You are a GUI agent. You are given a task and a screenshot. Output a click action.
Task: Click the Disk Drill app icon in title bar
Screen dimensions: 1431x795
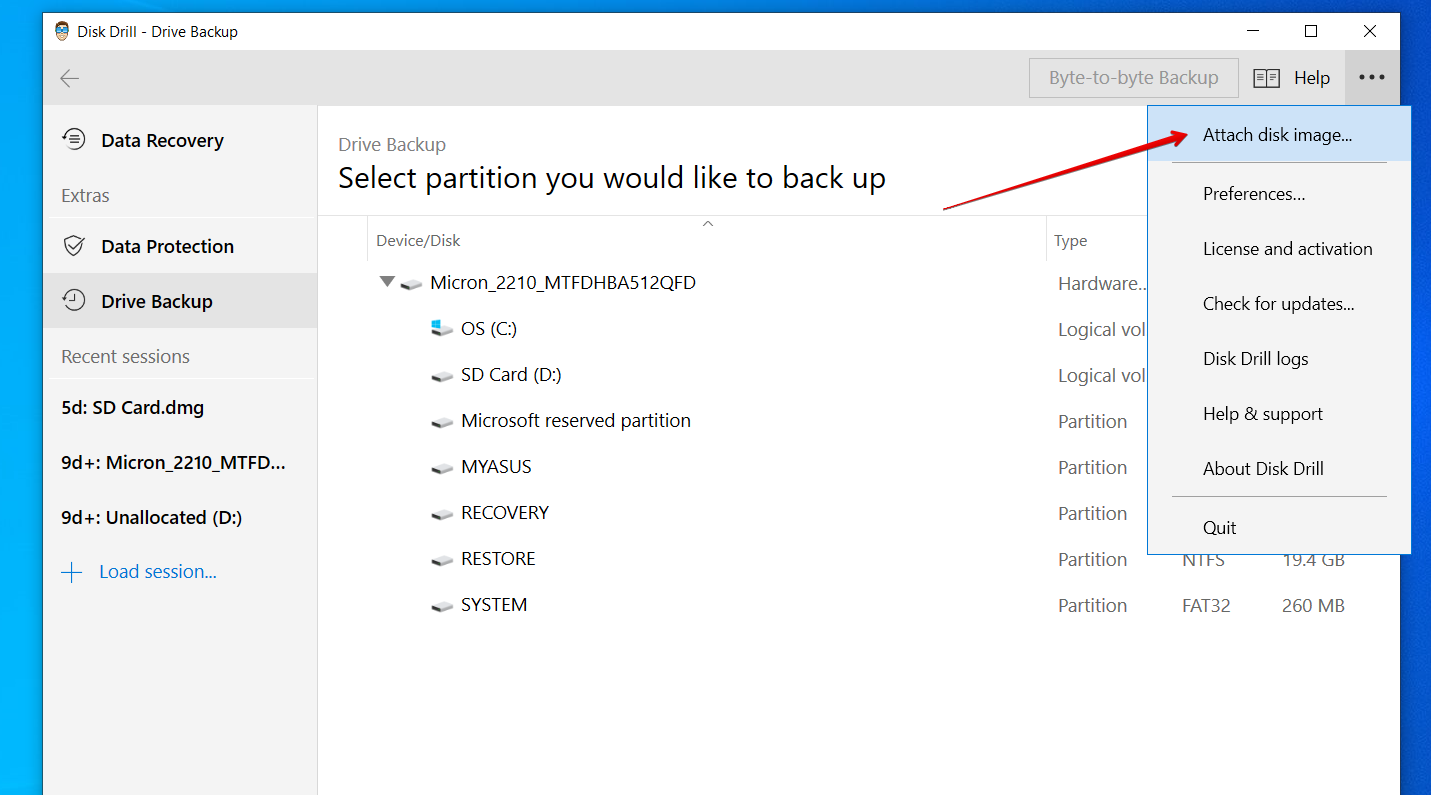(62, 31)
